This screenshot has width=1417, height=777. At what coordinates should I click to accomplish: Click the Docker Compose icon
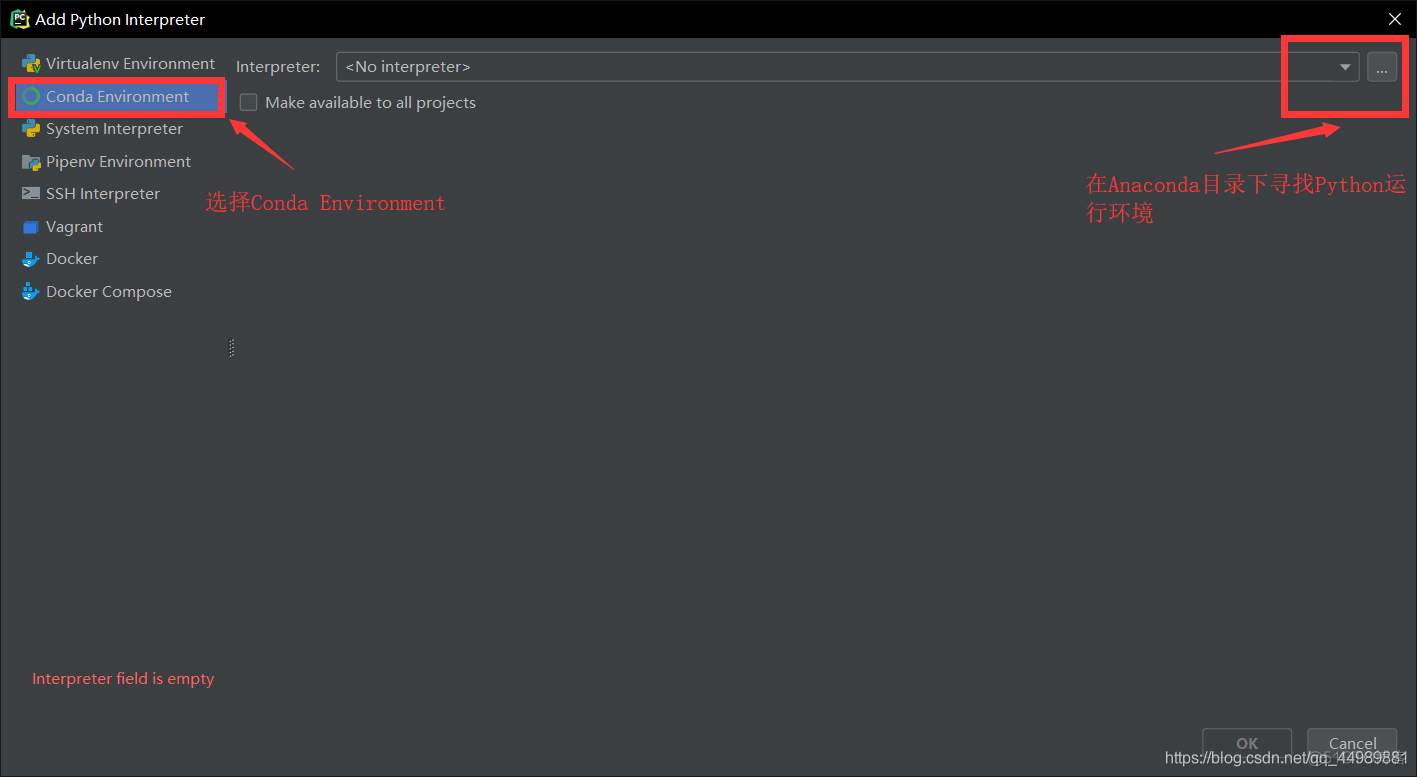pyautogui.click(x=31, y=292)
